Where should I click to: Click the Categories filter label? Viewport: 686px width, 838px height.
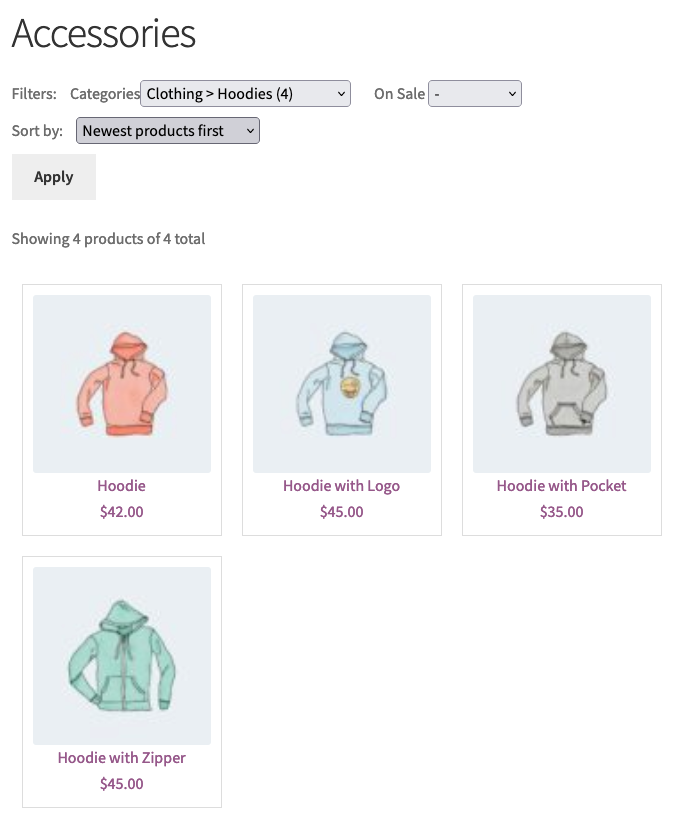coord(104,94)
